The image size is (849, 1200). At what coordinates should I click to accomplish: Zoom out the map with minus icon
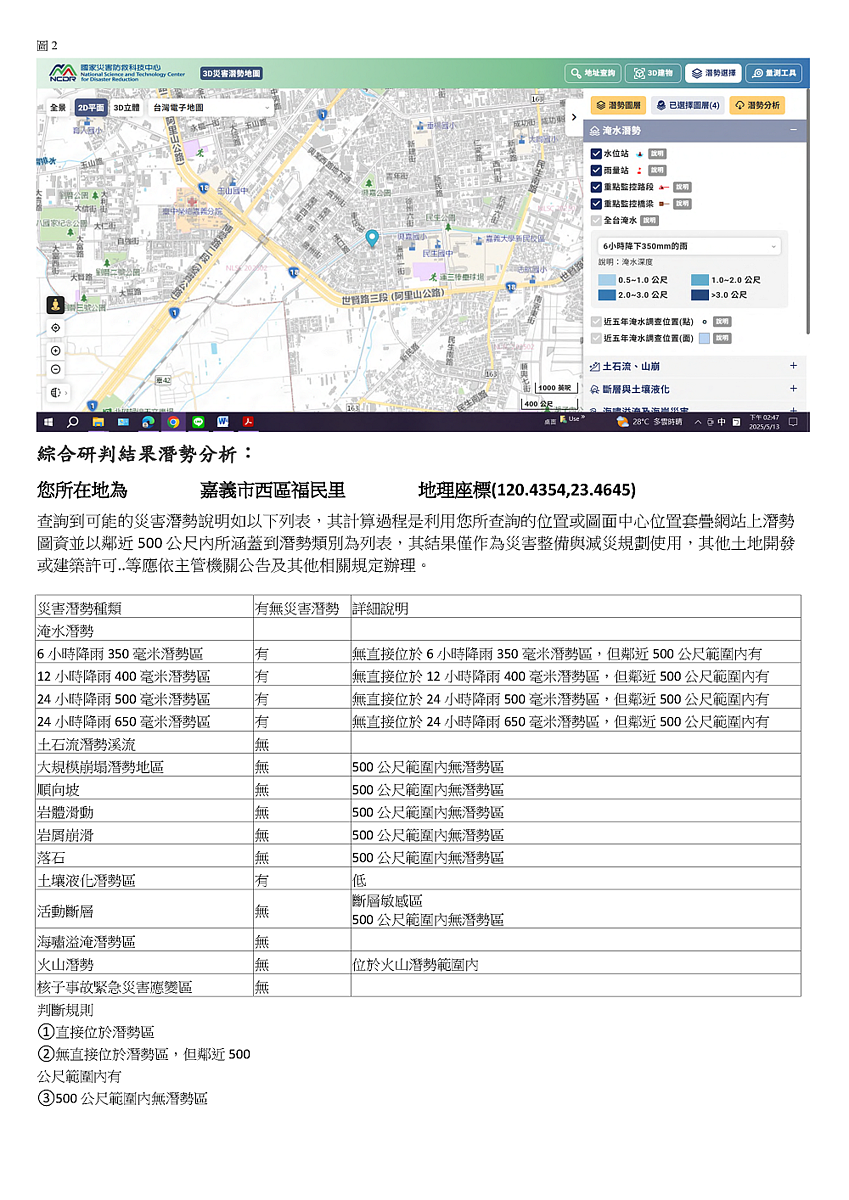(x=55, y=369)
